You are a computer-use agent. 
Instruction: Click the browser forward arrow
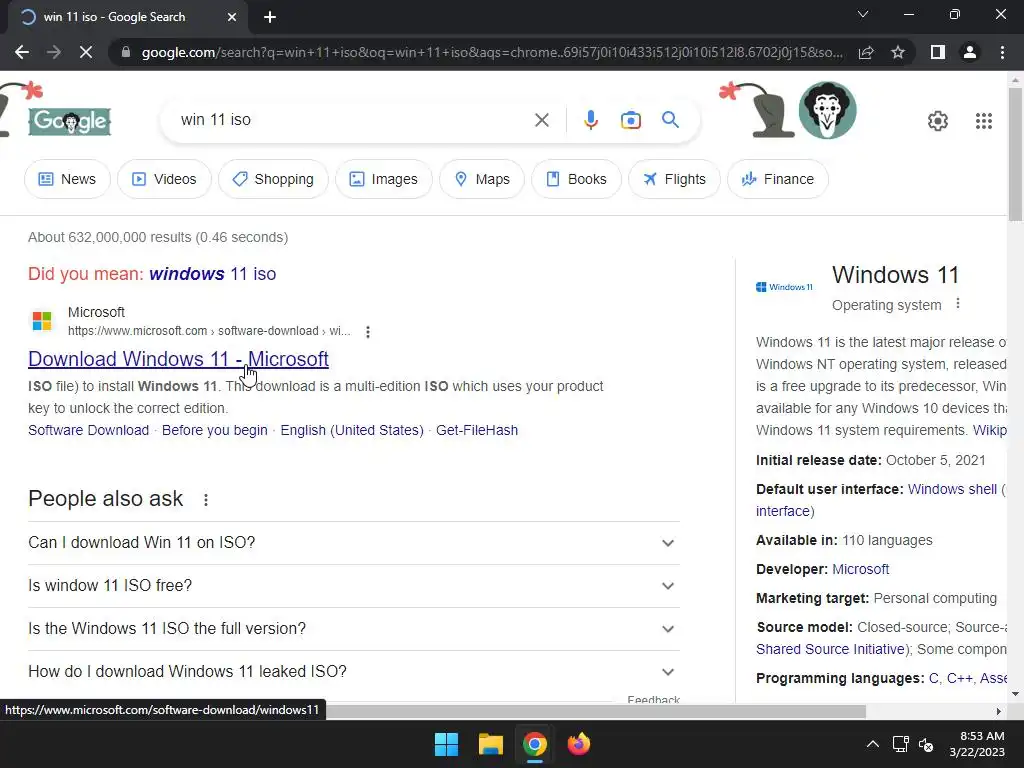54,52
